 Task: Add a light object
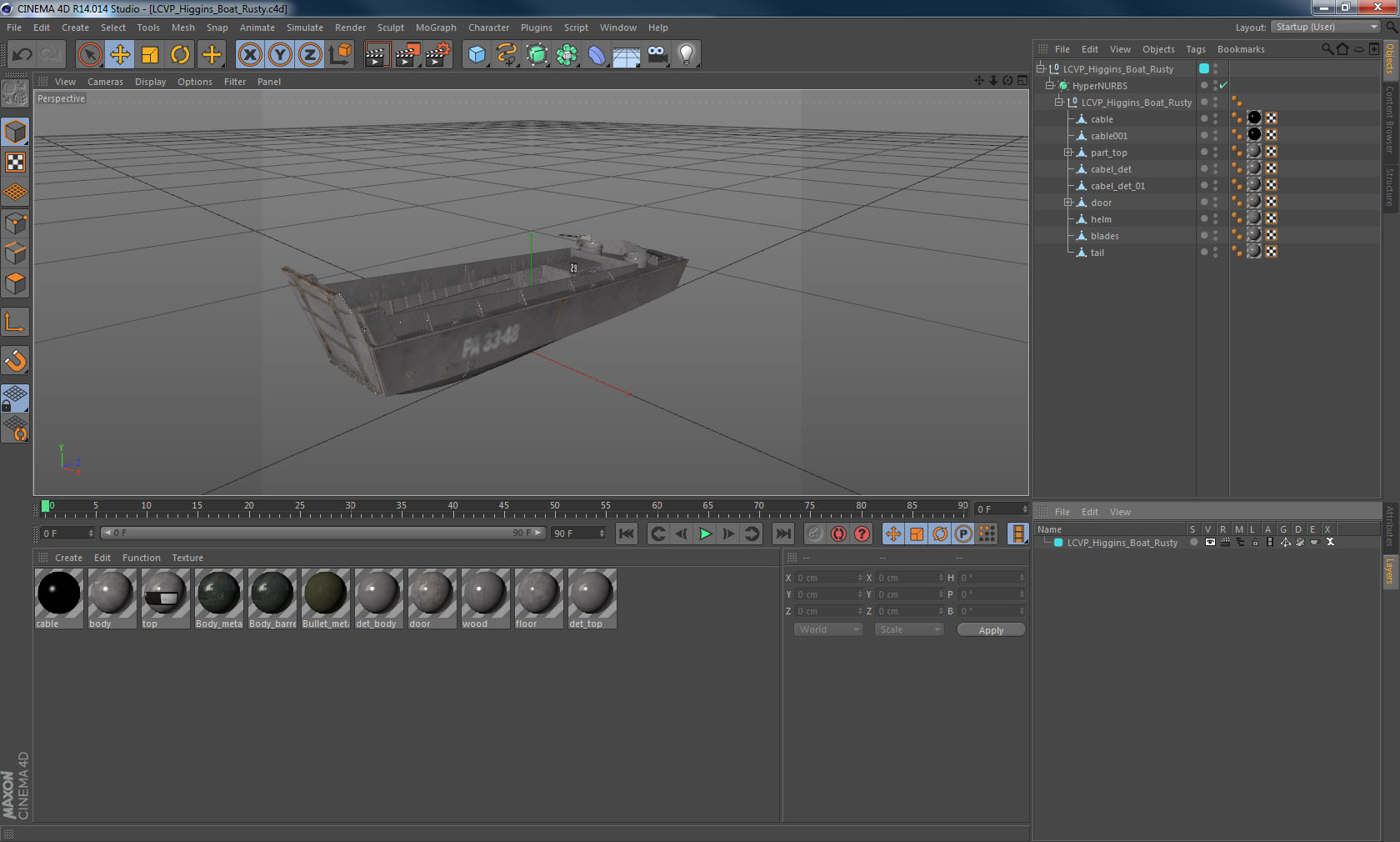687,55
